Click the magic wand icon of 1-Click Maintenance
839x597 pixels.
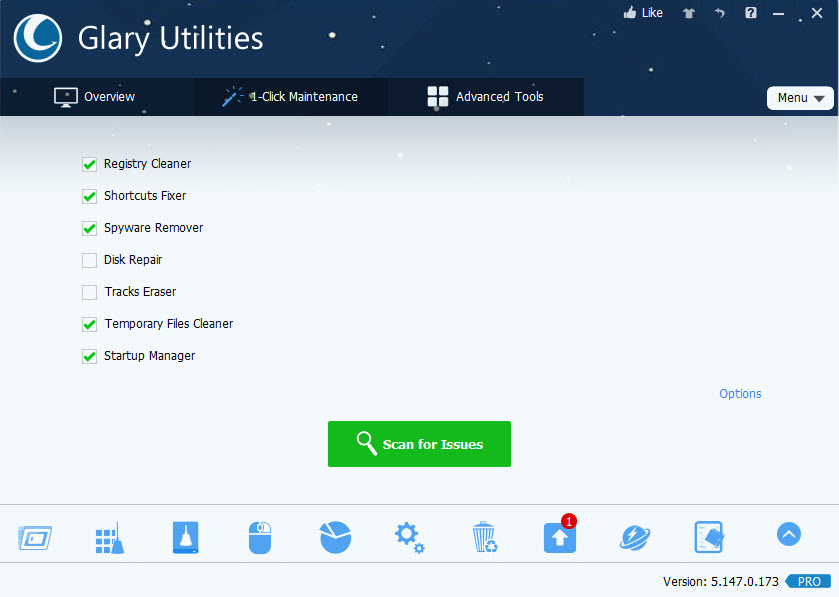233,97
